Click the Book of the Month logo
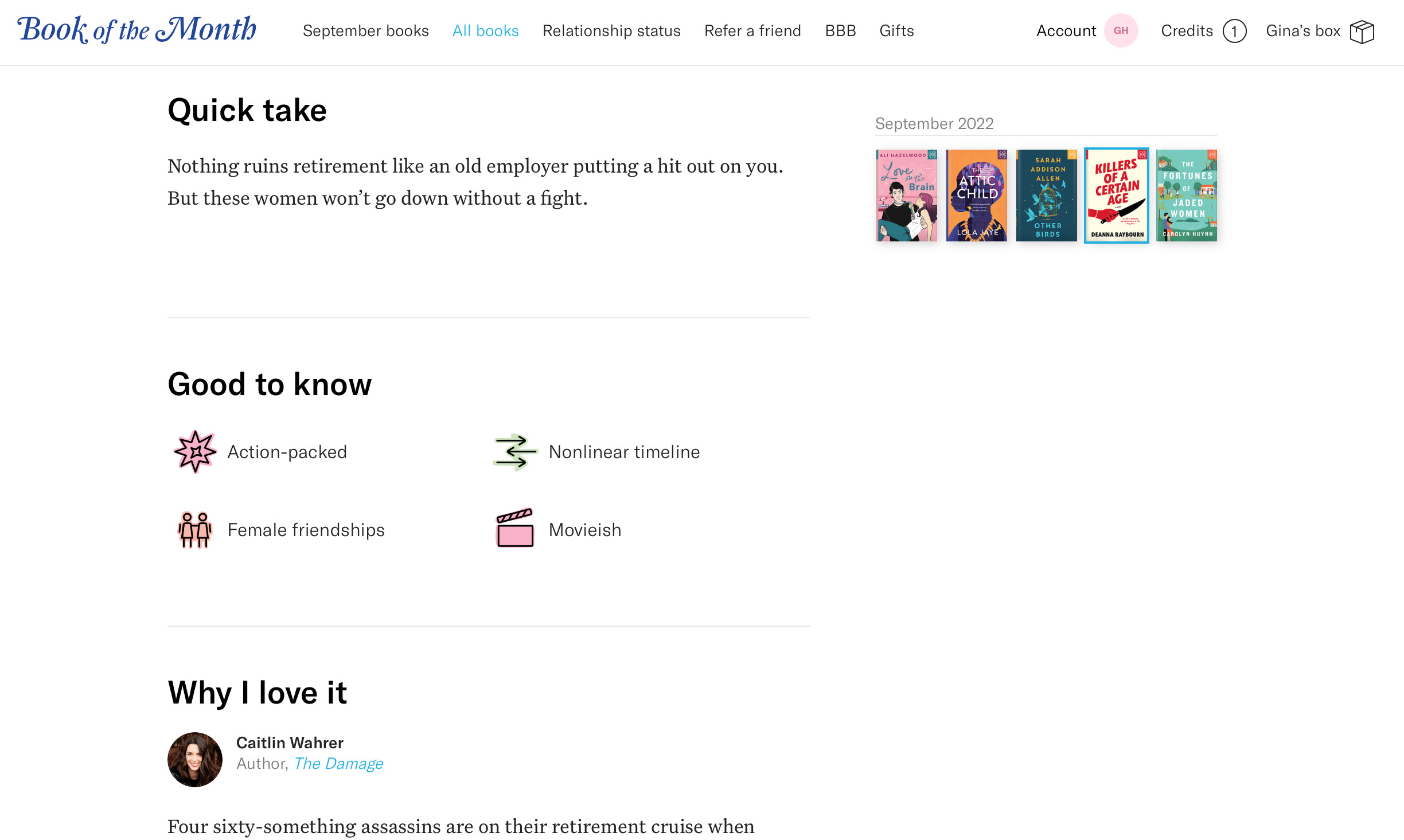The height and width of the screenshot is (840, 1404). click(x=136, y=30)
